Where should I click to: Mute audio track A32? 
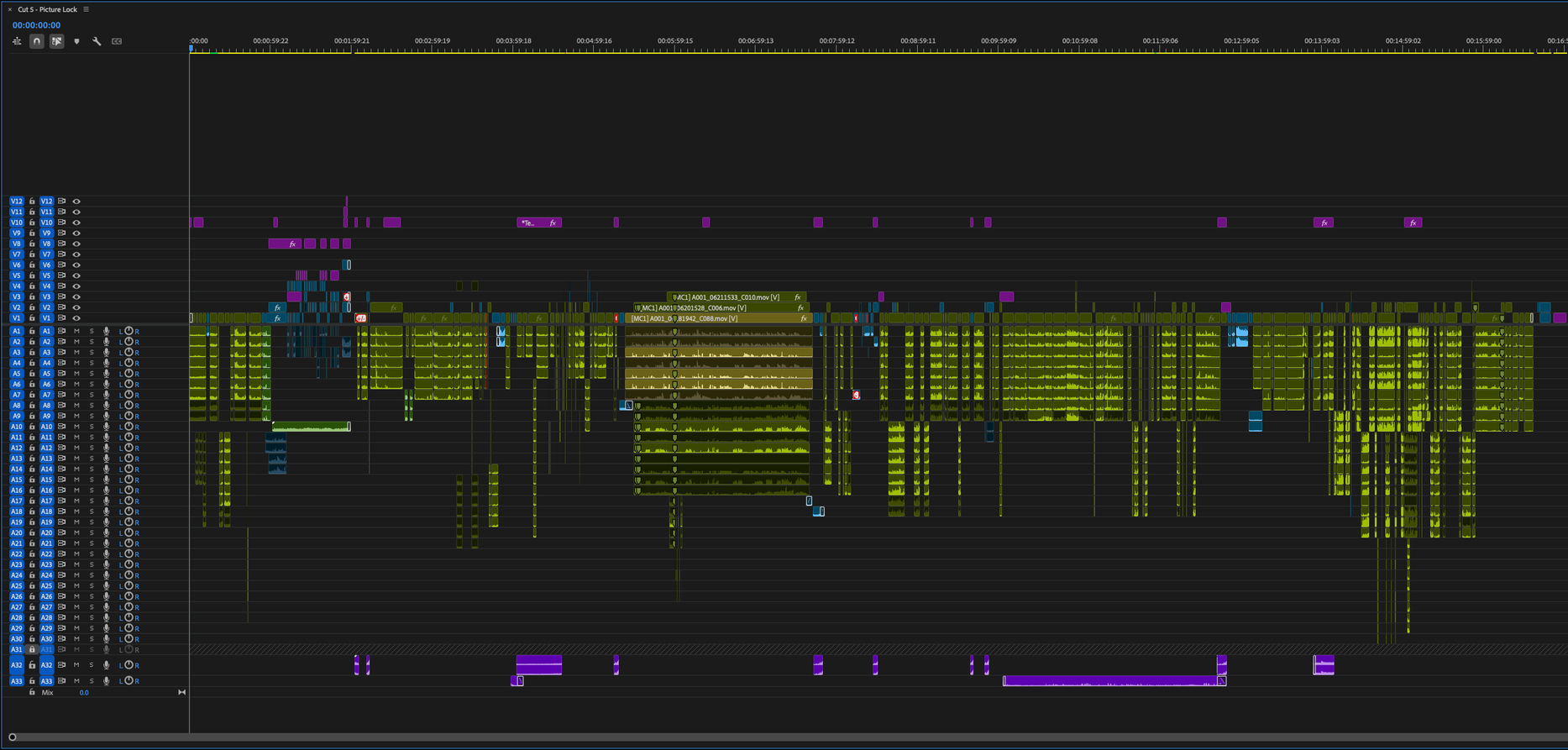(x=76, y=665)
